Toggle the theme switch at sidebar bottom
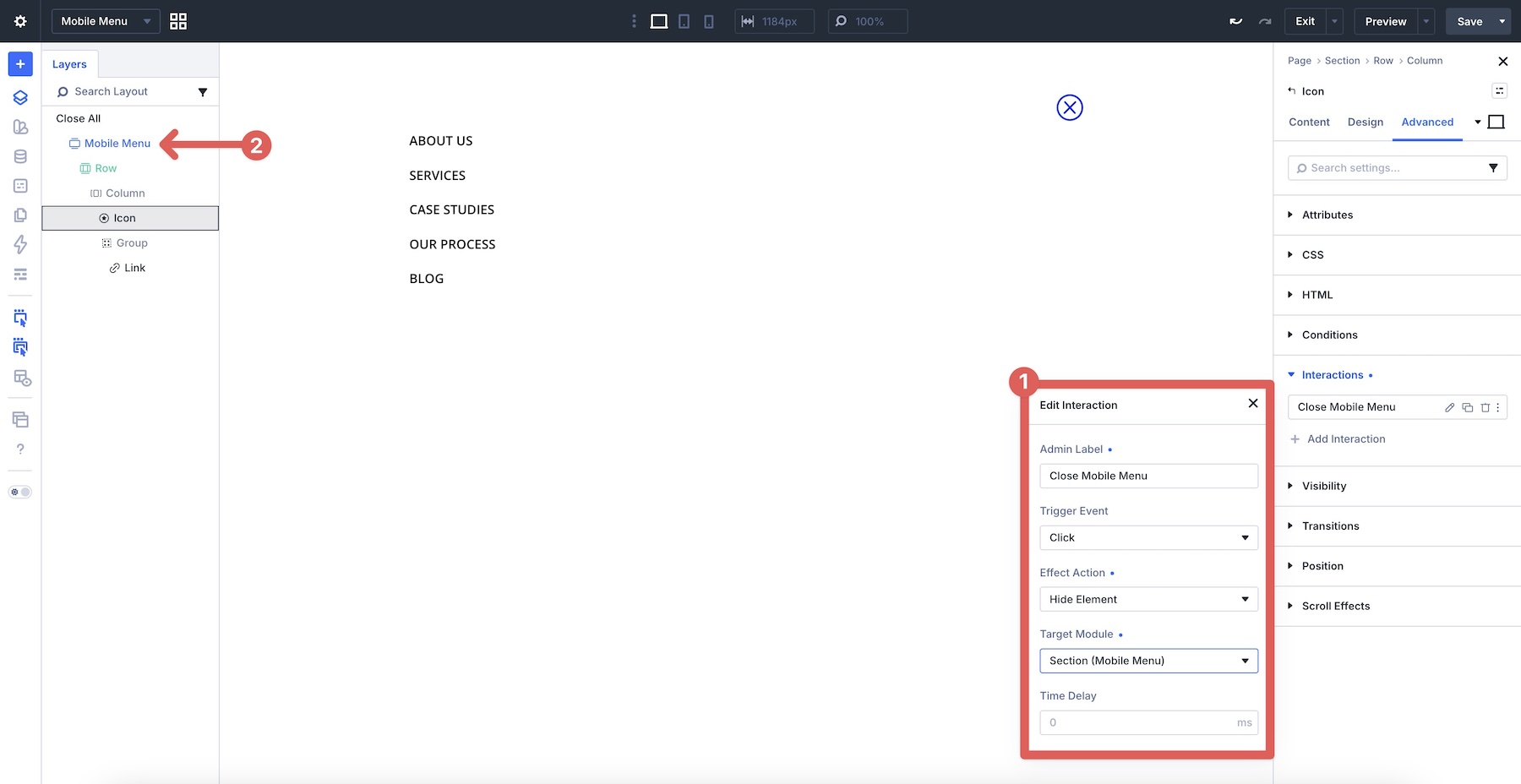The height and width of the screenshot is (784, 1521). tap(20, 492)
